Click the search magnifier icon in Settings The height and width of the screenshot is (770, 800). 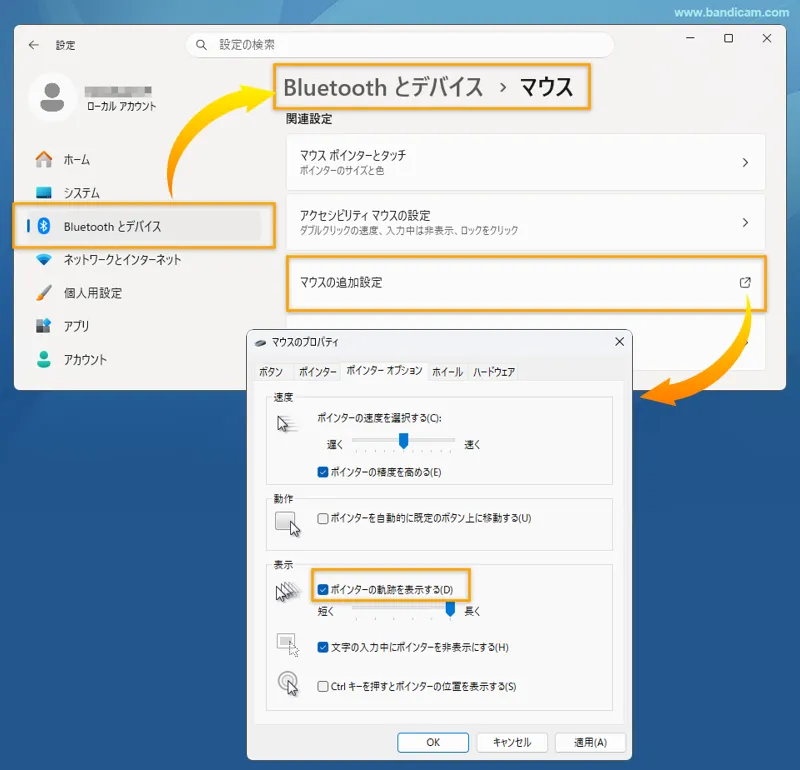click(x=202, y=45)
